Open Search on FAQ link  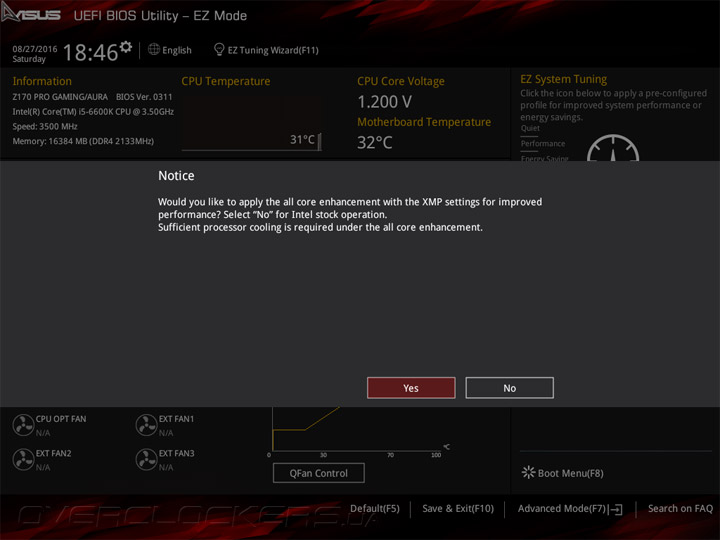680,508
